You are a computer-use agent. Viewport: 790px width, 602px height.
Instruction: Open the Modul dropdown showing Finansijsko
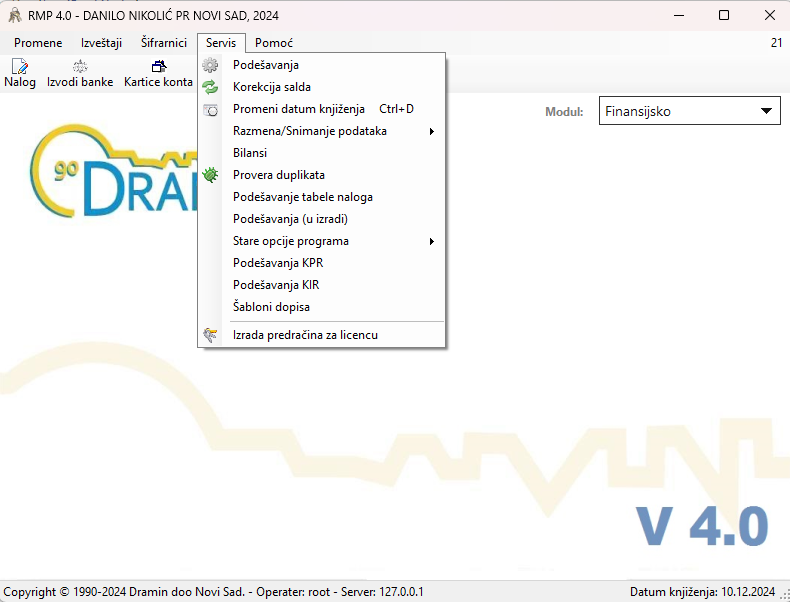[689, 111]
